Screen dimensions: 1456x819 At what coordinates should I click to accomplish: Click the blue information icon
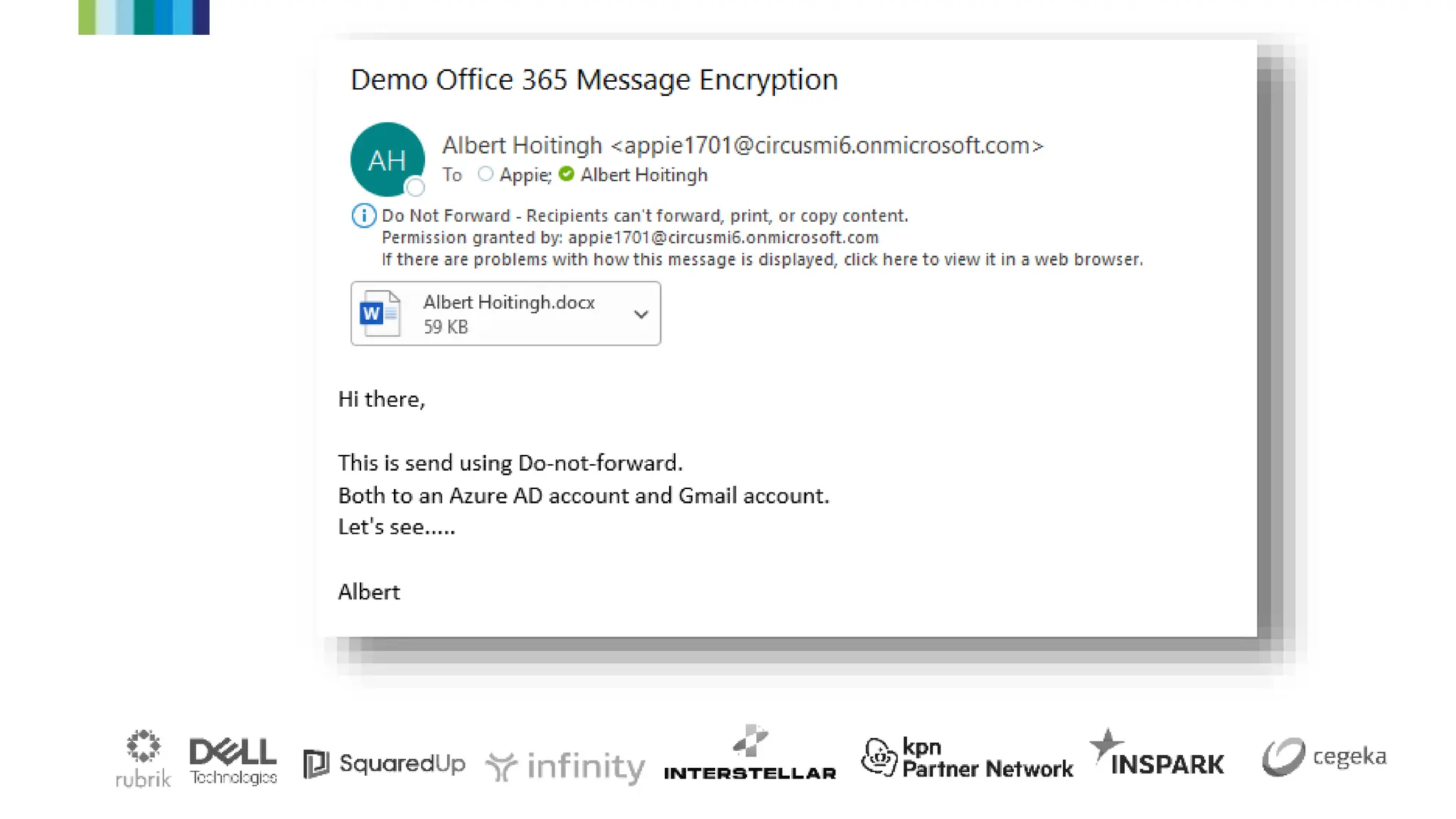363,215
